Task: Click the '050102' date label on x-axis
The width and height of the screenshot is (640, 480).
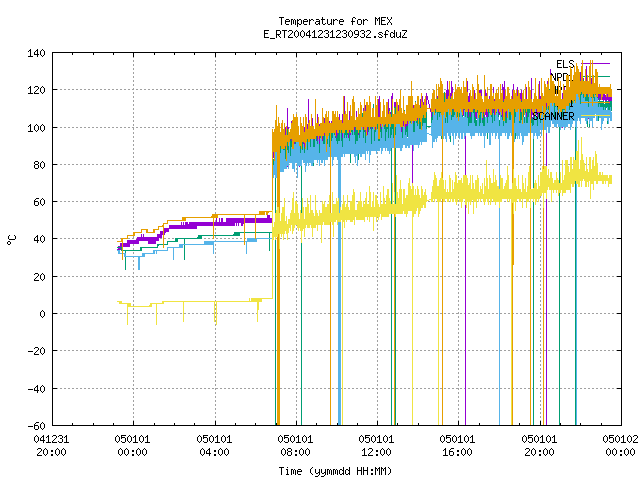Action: click(620, 439)
